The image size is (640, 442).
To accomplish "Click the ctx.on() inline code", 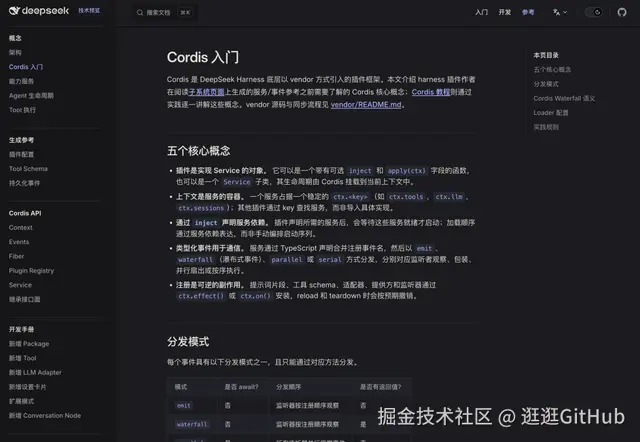I will tap(255, 296).
